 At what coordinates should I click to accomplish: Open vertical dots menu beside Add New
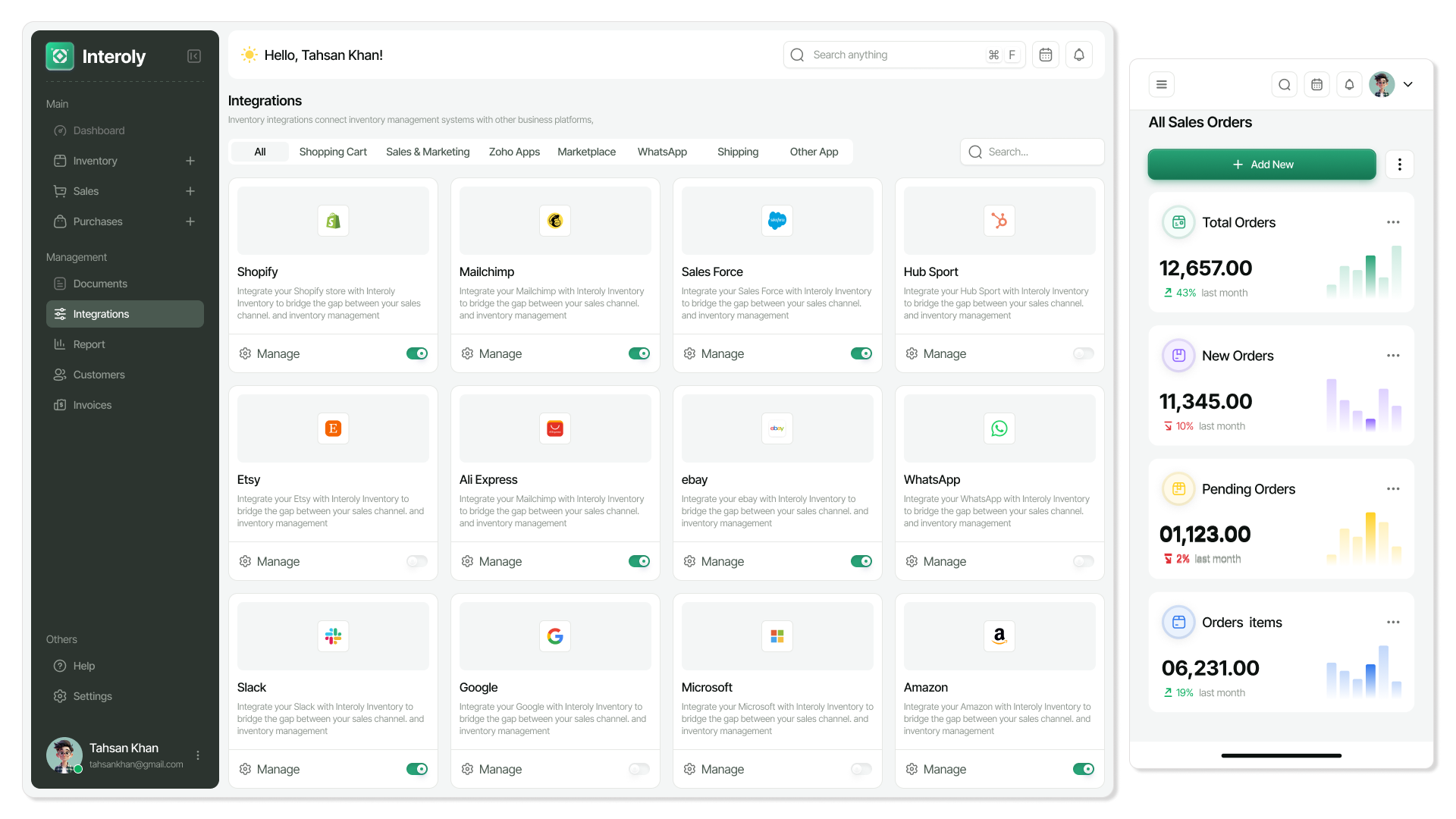point(1400,165)
